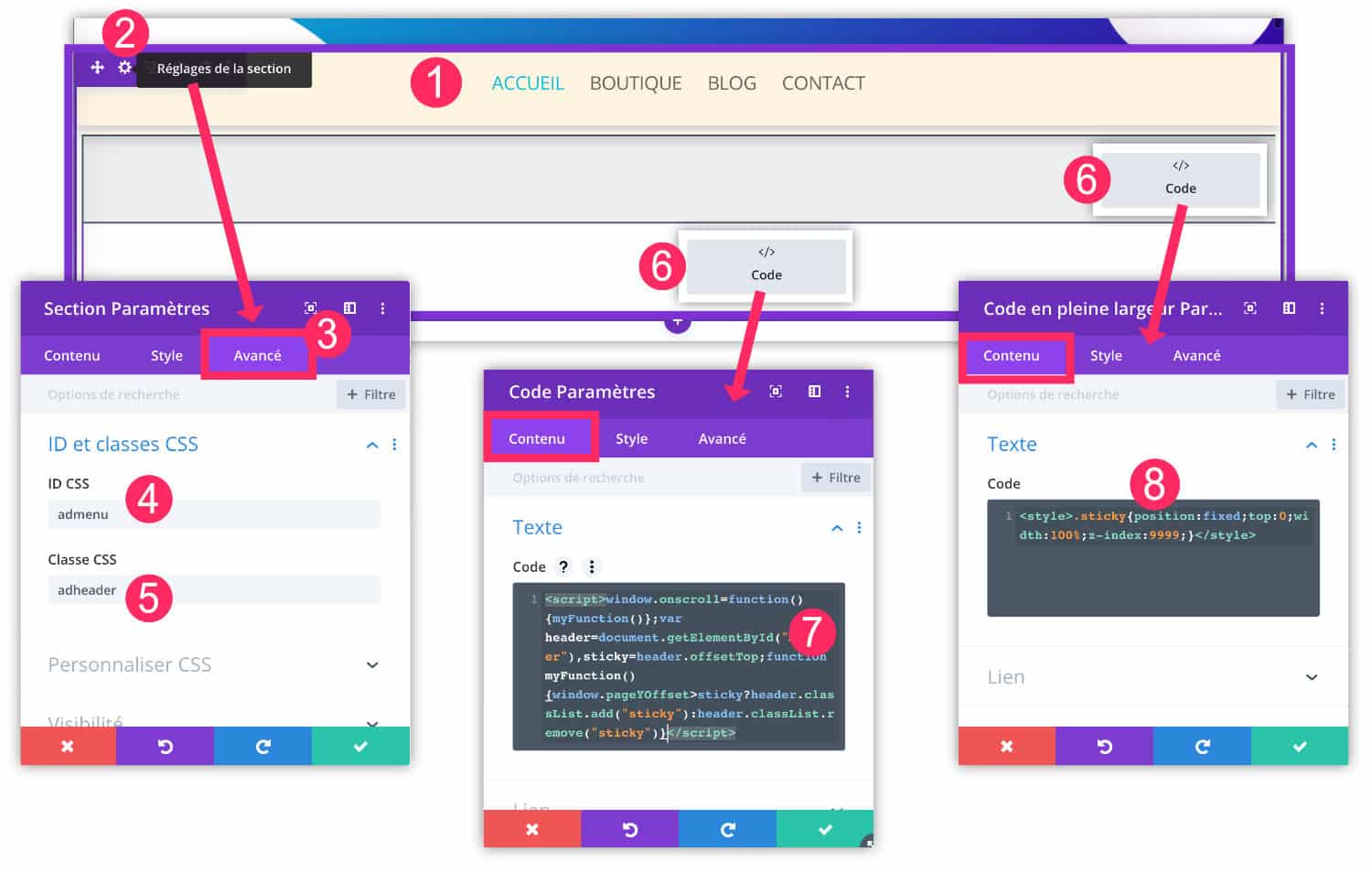
Task: Save Code Paramètres with green check
Action: click(825, 829)
